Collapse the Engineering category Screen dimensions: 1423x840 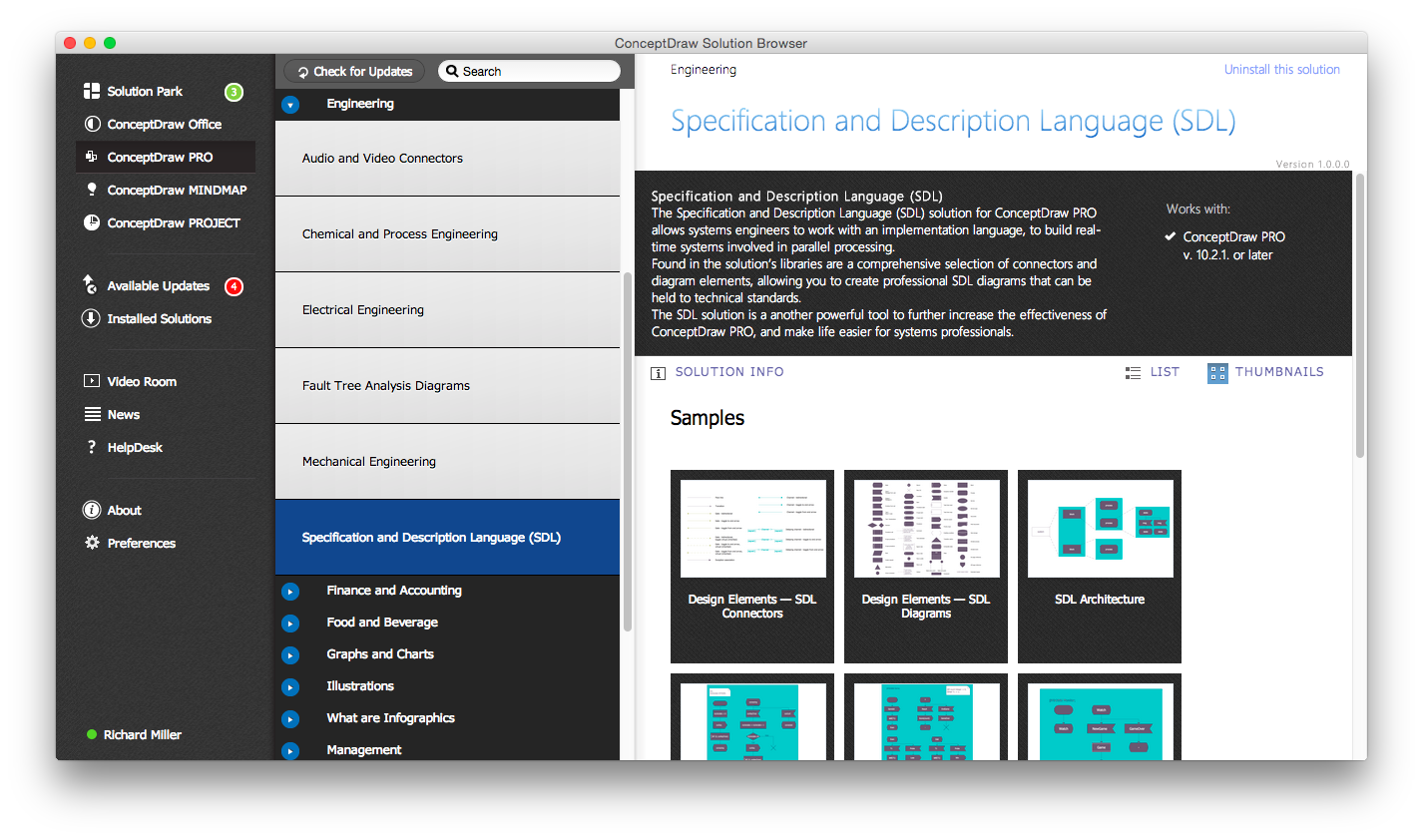tap(290, 104)
